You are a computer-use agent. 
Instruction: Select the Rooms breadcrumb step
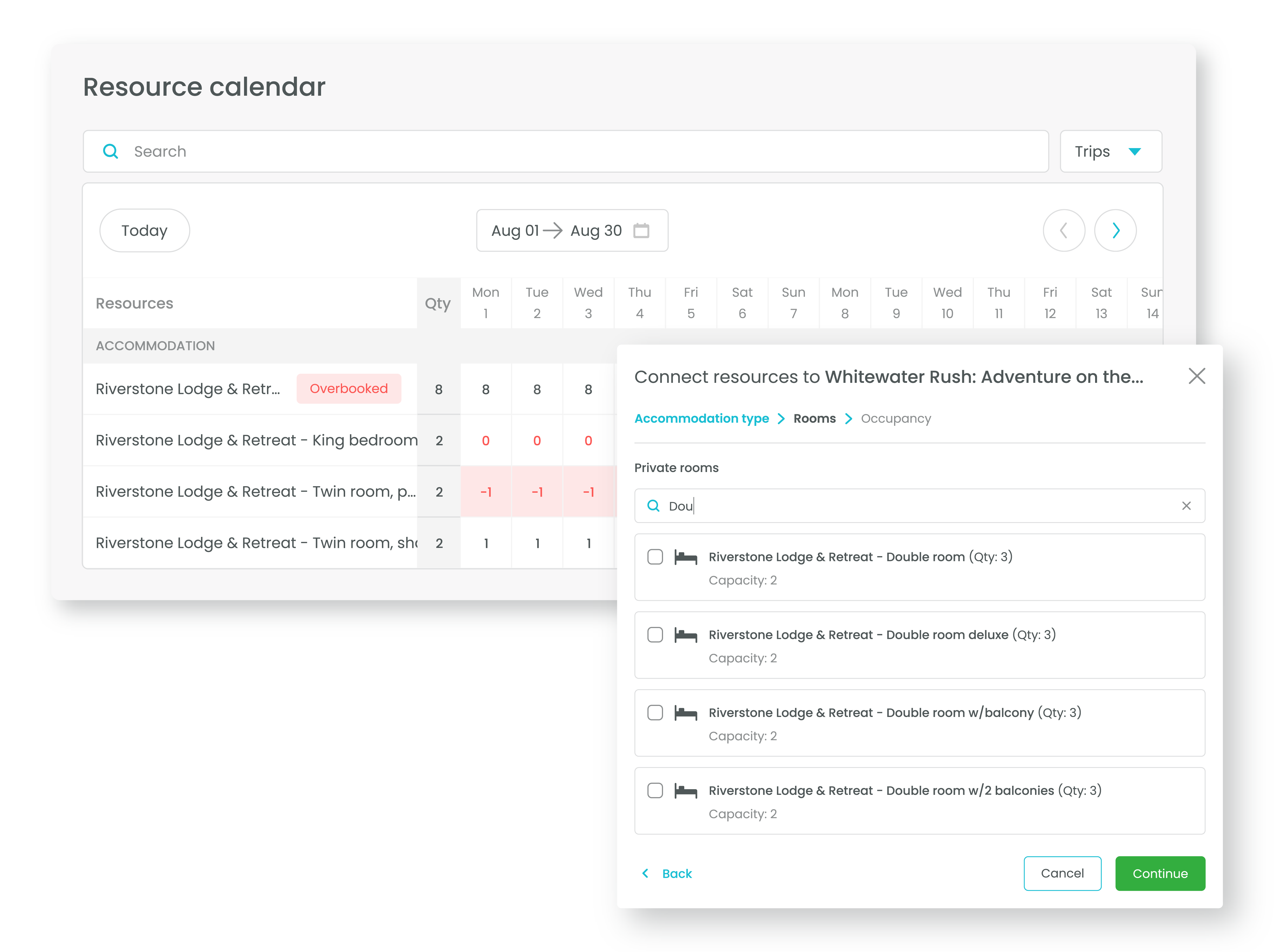click(814, 419)
